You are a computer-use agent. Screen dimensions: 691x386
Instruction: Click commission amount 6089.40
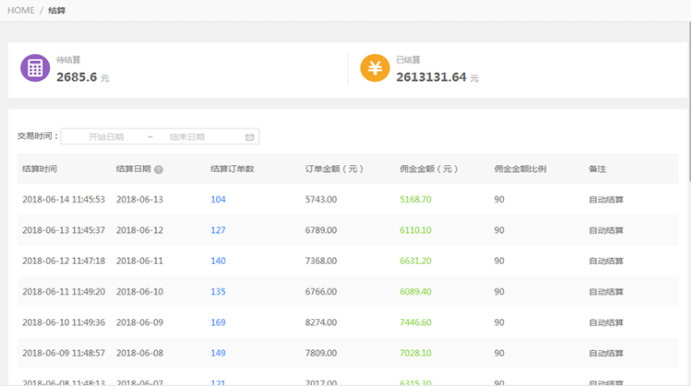click(x=416, y=292)
